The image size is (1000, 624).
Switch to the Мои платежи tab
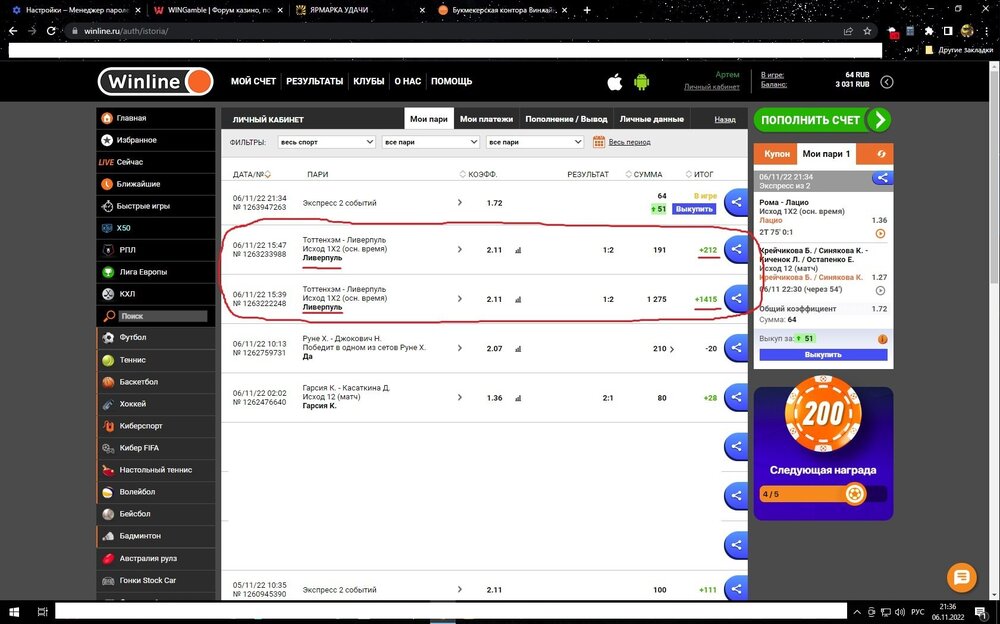tap(484, 119)
